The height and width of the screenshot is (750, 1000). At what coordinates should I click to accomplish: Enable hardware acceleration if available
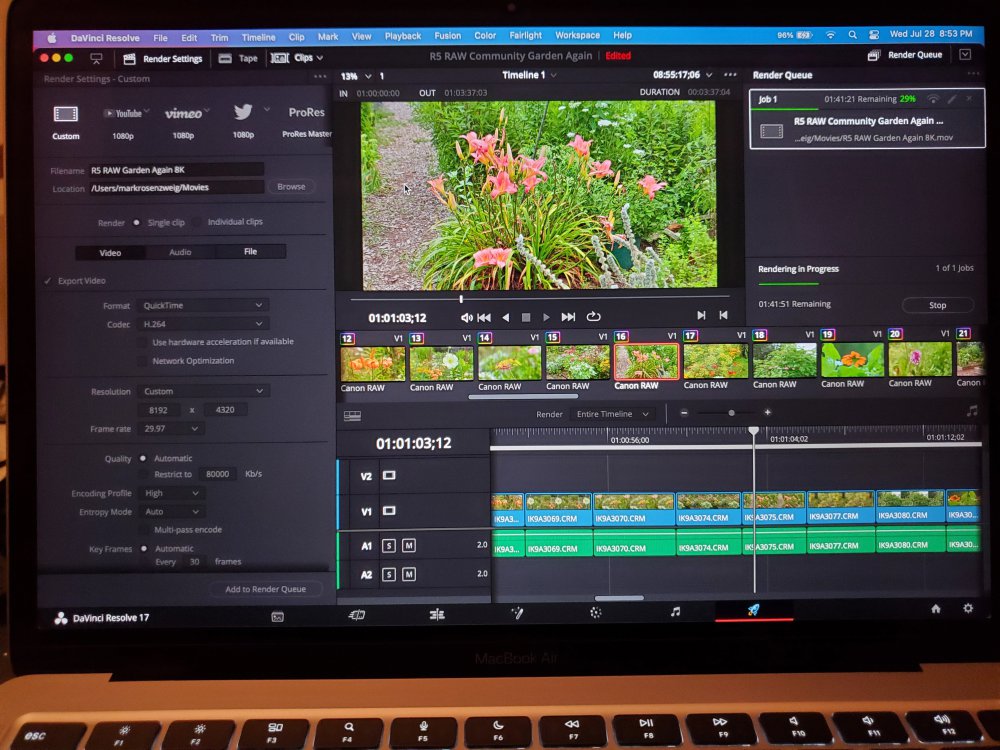pos(142,342)
